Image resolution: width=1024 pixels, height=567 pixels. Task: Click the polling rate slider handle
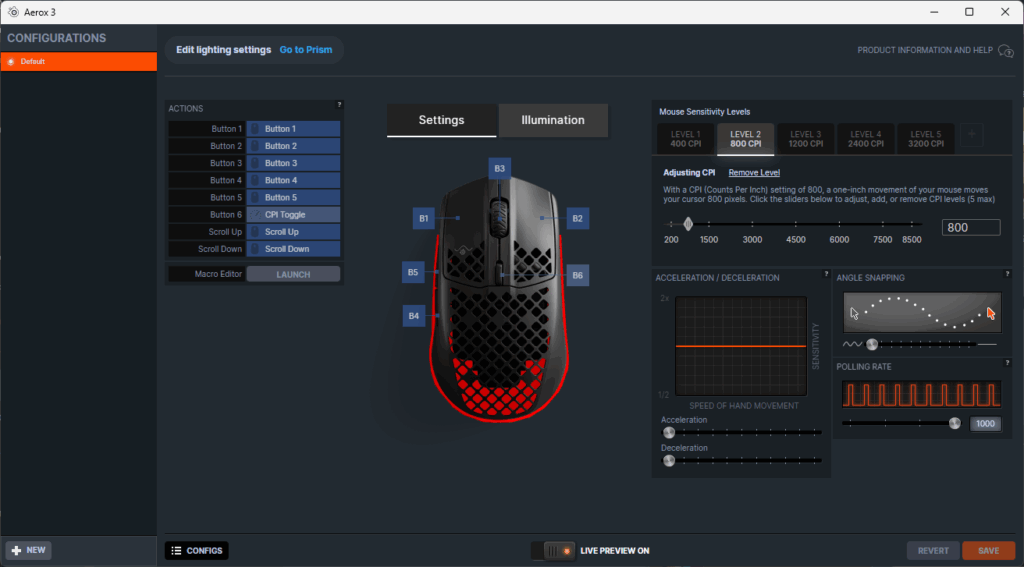point(955,423)
